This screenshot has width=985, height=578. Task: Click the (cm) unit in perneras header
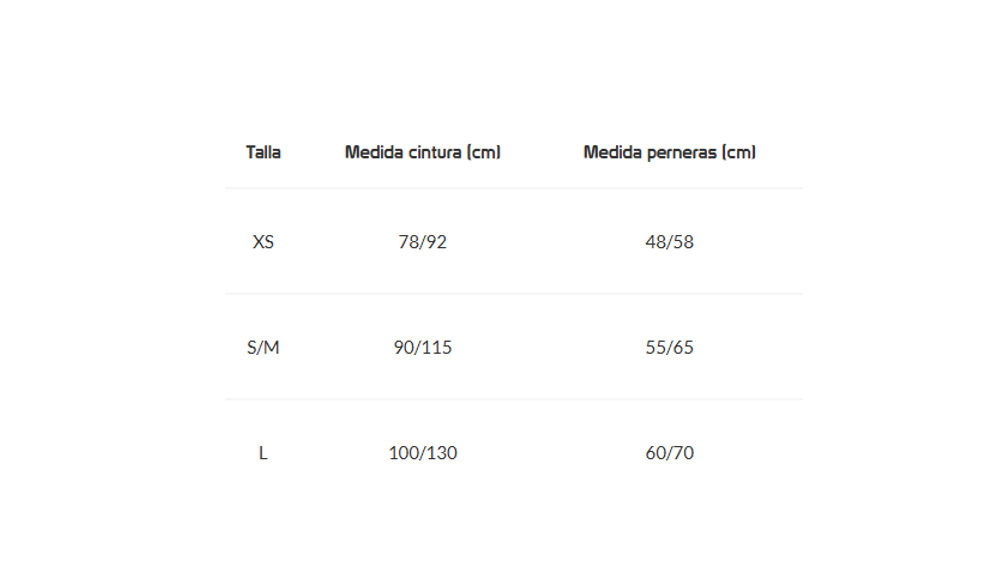point(739,153)
